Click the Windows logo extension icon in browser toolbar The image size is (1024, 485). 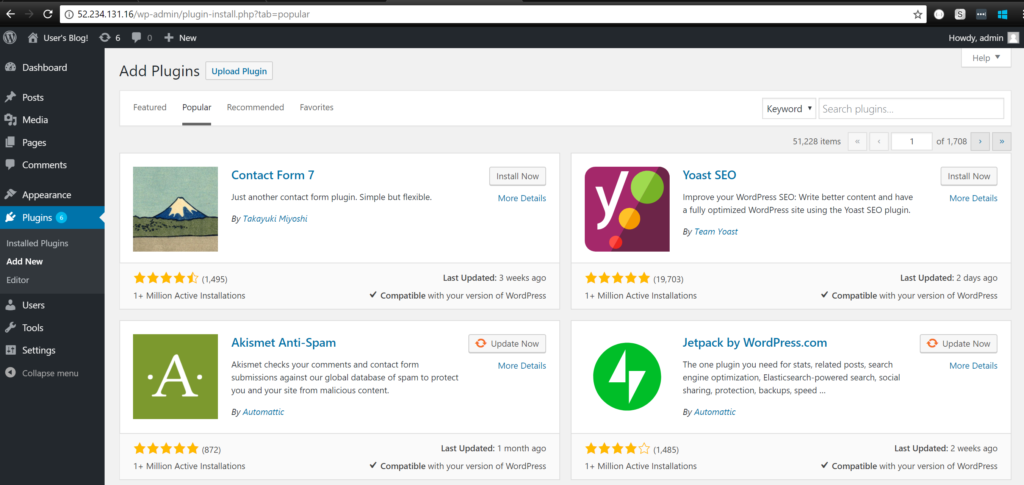pos(1002,14)
